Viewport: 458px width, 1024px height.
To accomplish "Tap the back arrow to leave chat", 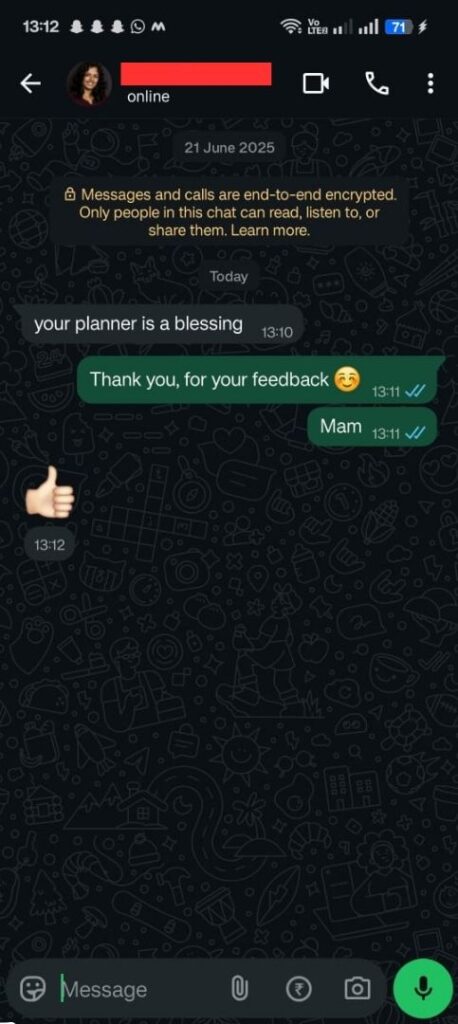I will coord(30,84).
